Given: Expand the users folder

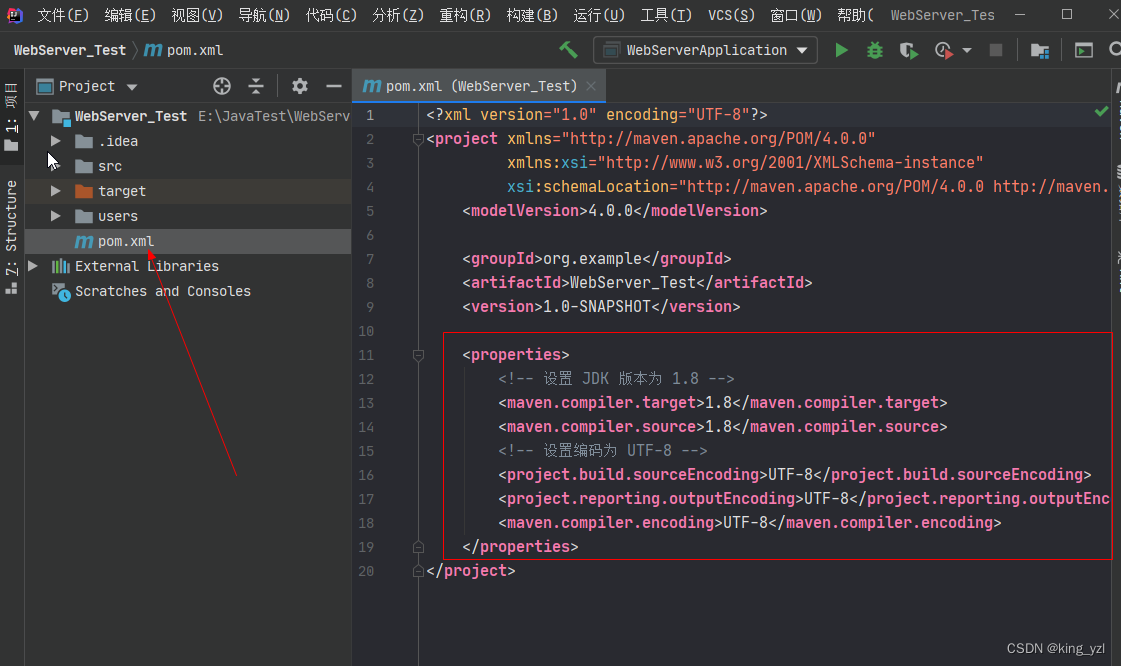Looking at the screenshot, I should click(x=56, y=216).
